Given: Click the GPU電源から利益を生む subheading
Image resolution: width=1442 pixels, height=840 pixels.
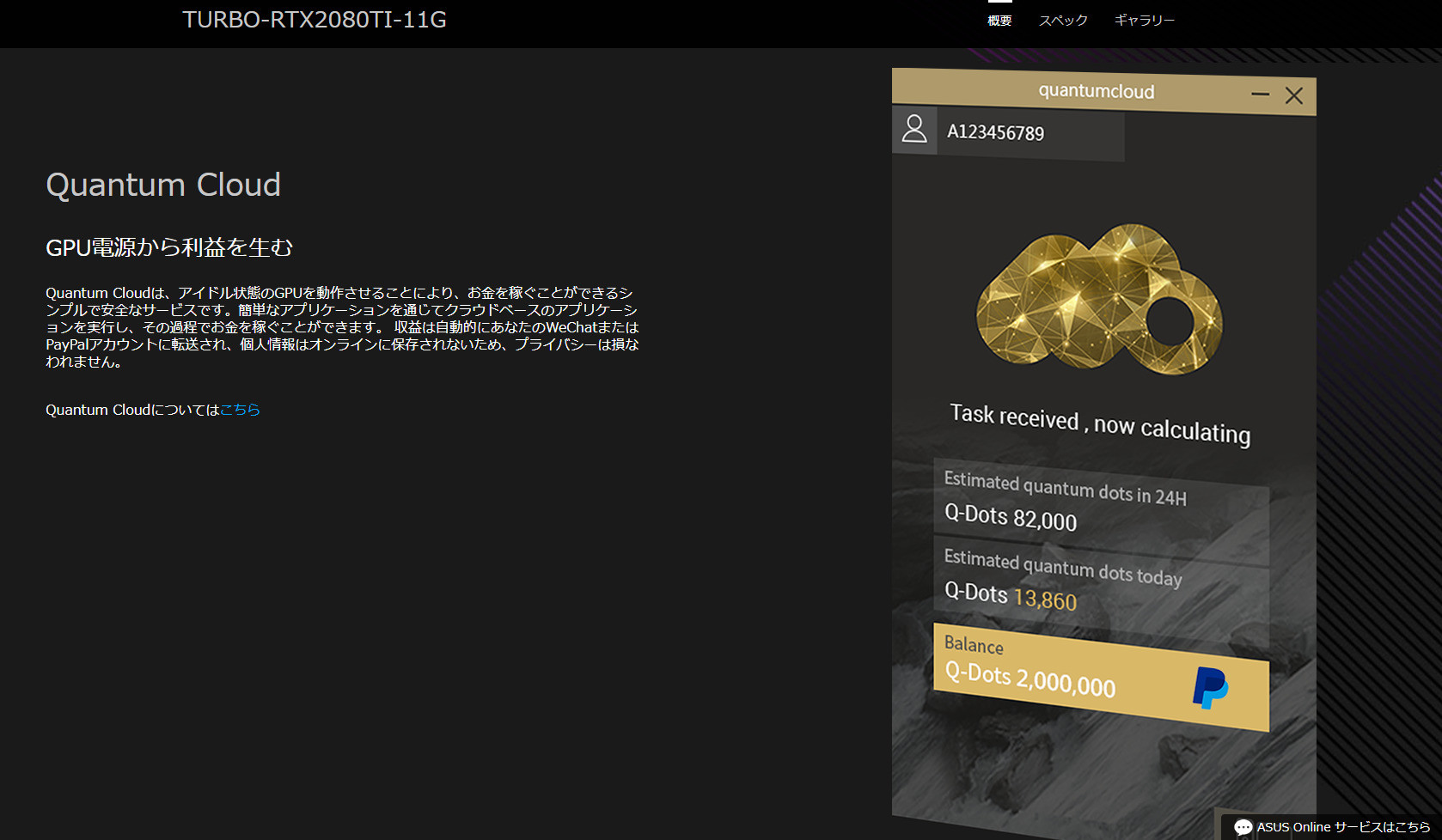Looking at the screenshot, I should click(x=169, y=247).
